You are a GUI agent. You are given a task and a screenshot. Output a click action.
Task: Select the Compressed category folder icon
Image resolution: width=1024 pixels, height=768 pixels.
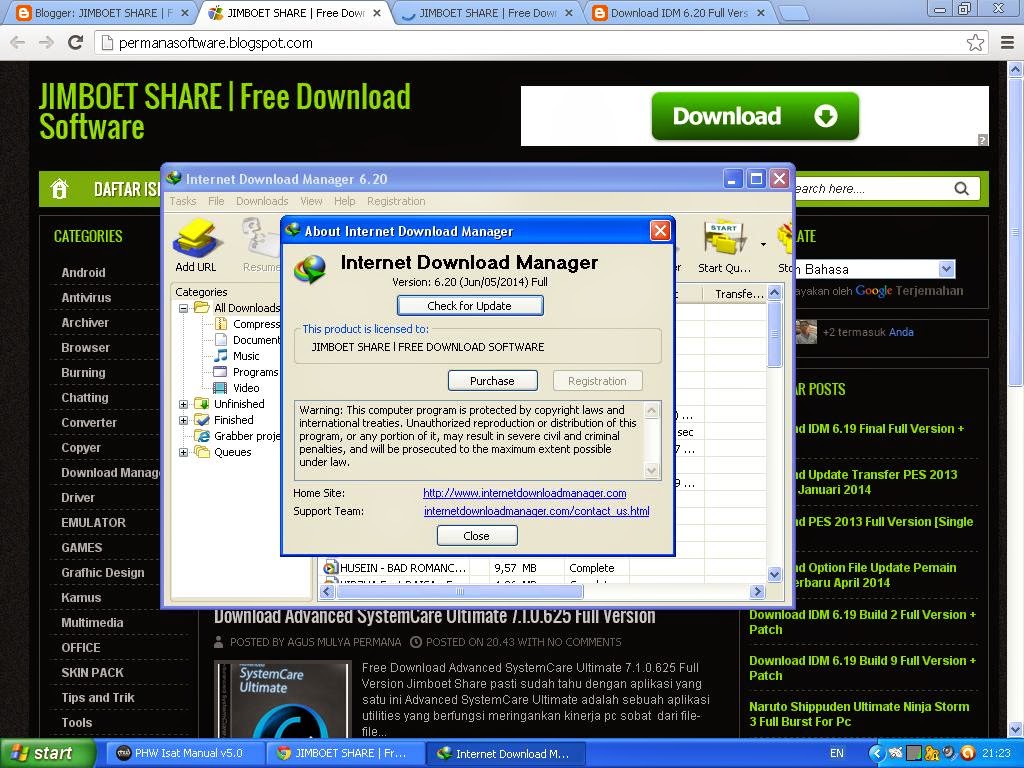tap(221, 323)
